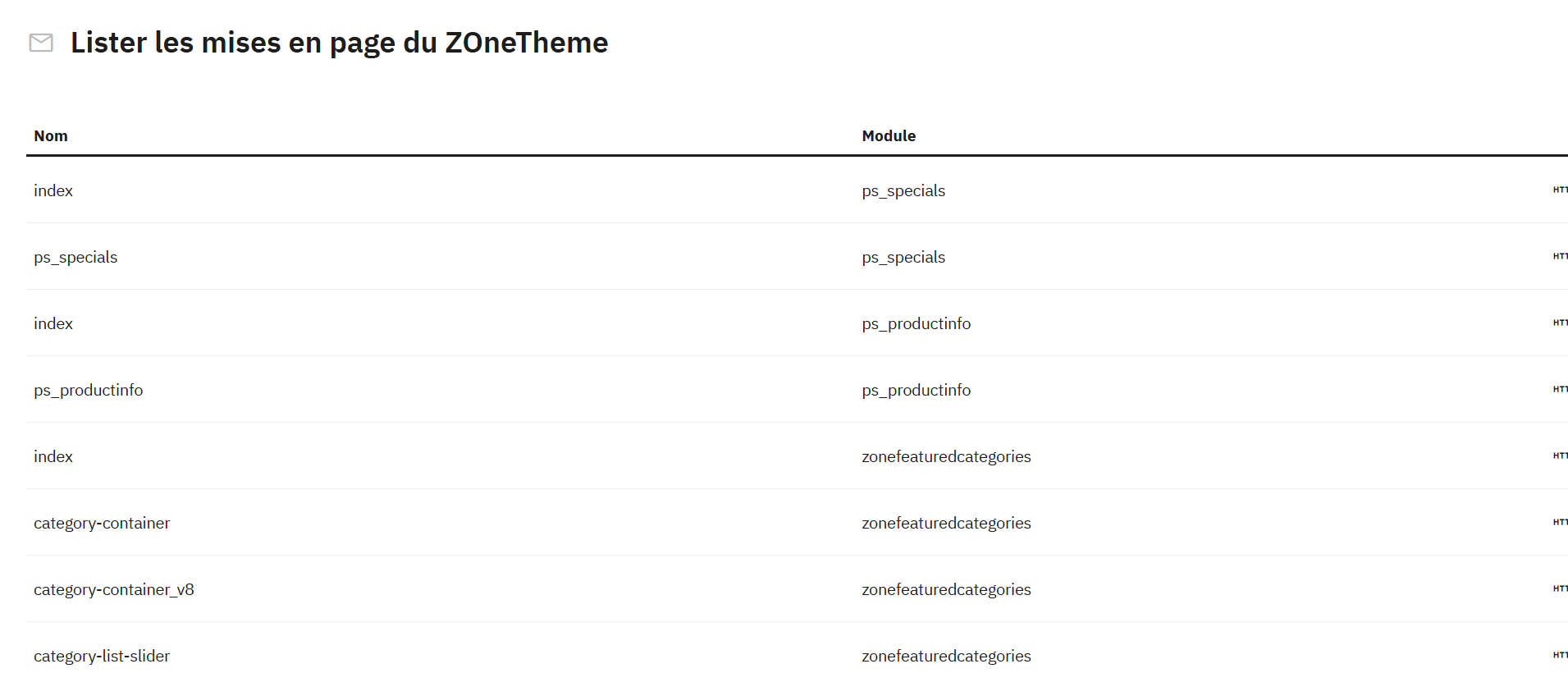Select the category-container name cell
Viewport: 1568px width, 673px height.
pyautogui.click(x=102, y=524)
